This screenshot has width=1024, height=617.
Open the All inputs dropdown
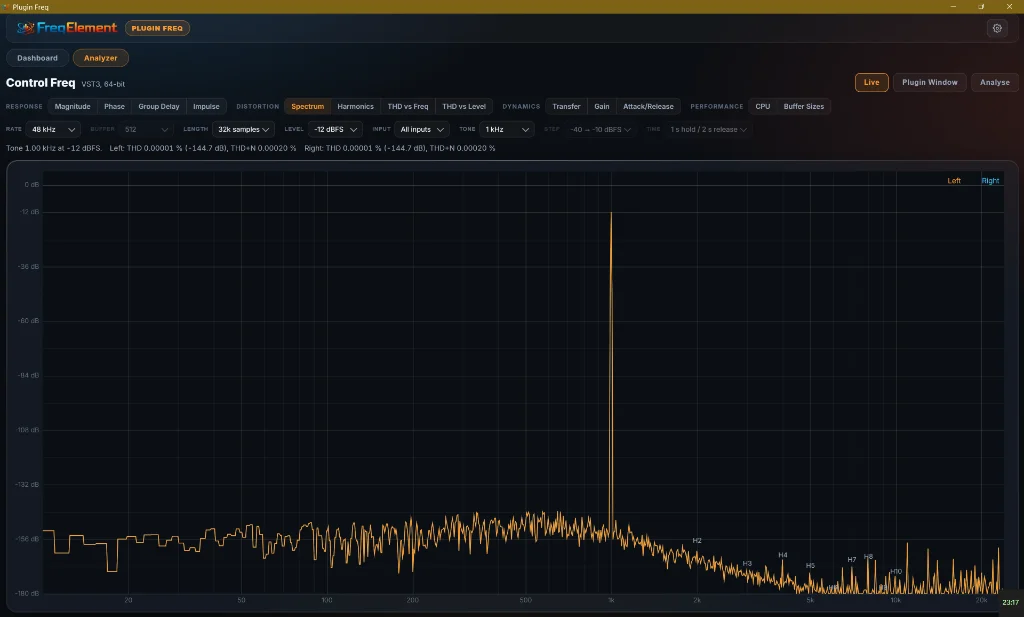point(422,129)
